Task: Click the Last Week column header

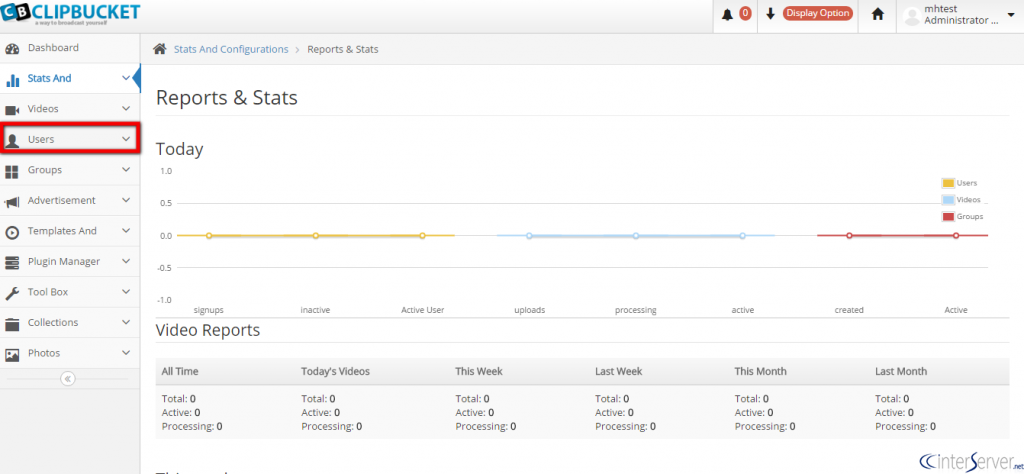Action: click(x=618, y=371)
